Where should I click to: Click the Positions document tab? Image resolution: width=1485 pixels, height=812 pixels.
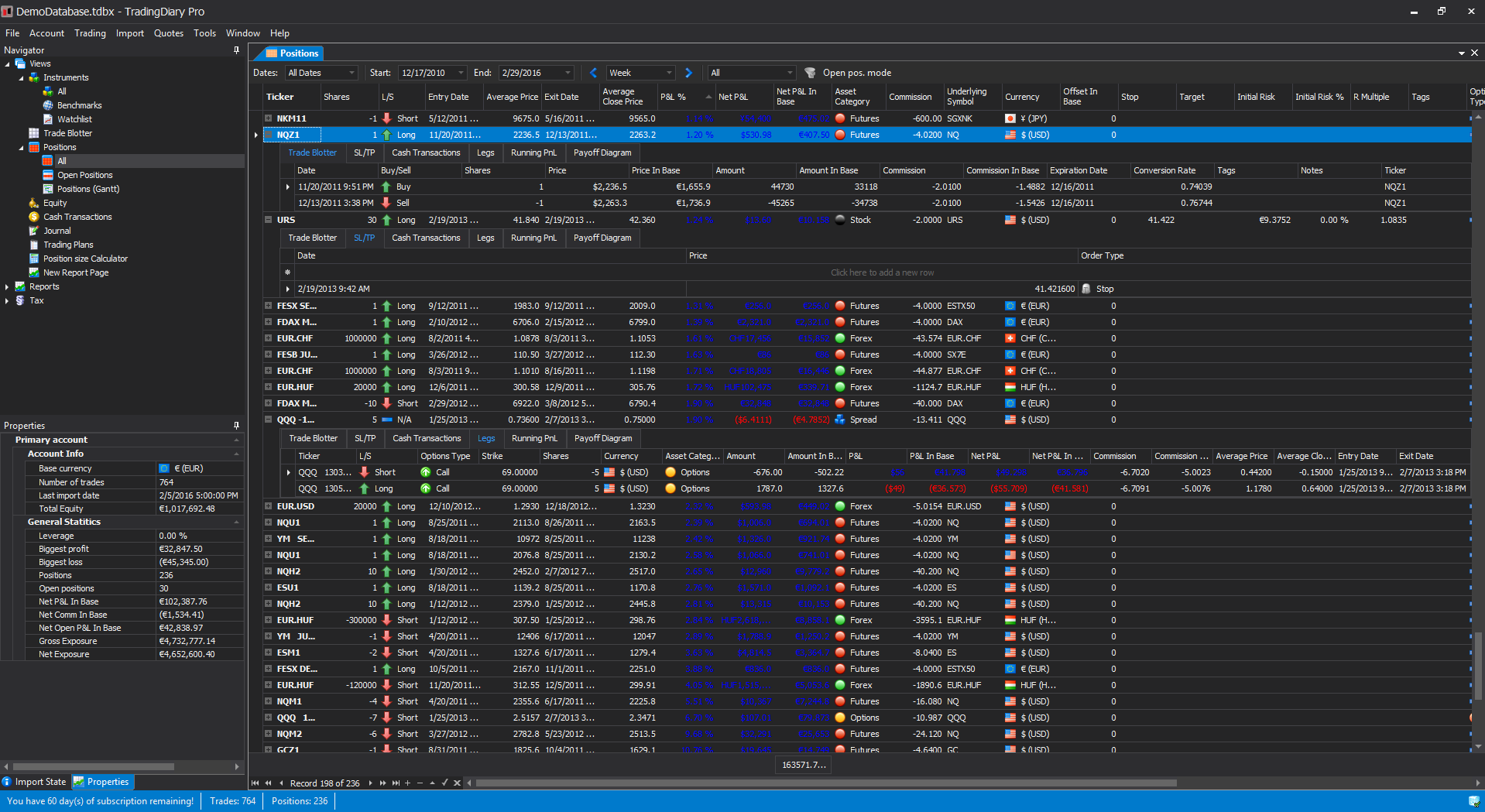coord(291,53)
